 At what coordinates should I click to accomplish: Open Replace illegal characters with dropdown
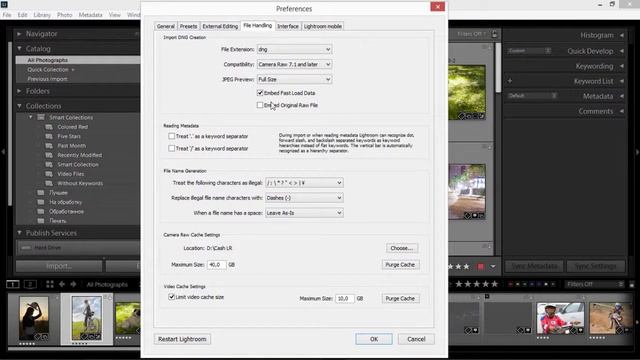304,198
